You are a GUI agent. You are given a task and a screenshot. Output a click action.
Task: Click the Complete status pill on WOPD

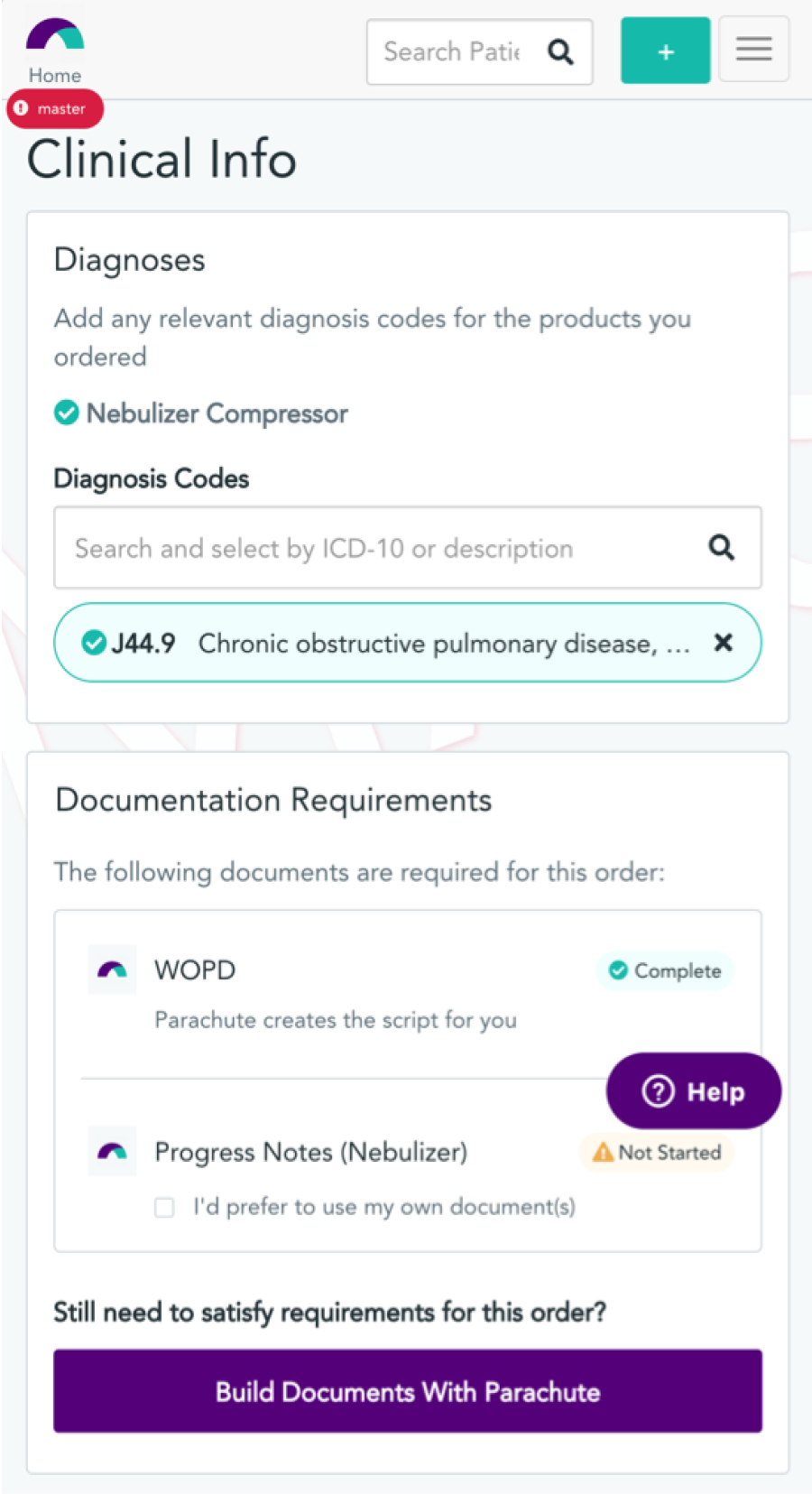click(665, 970)
